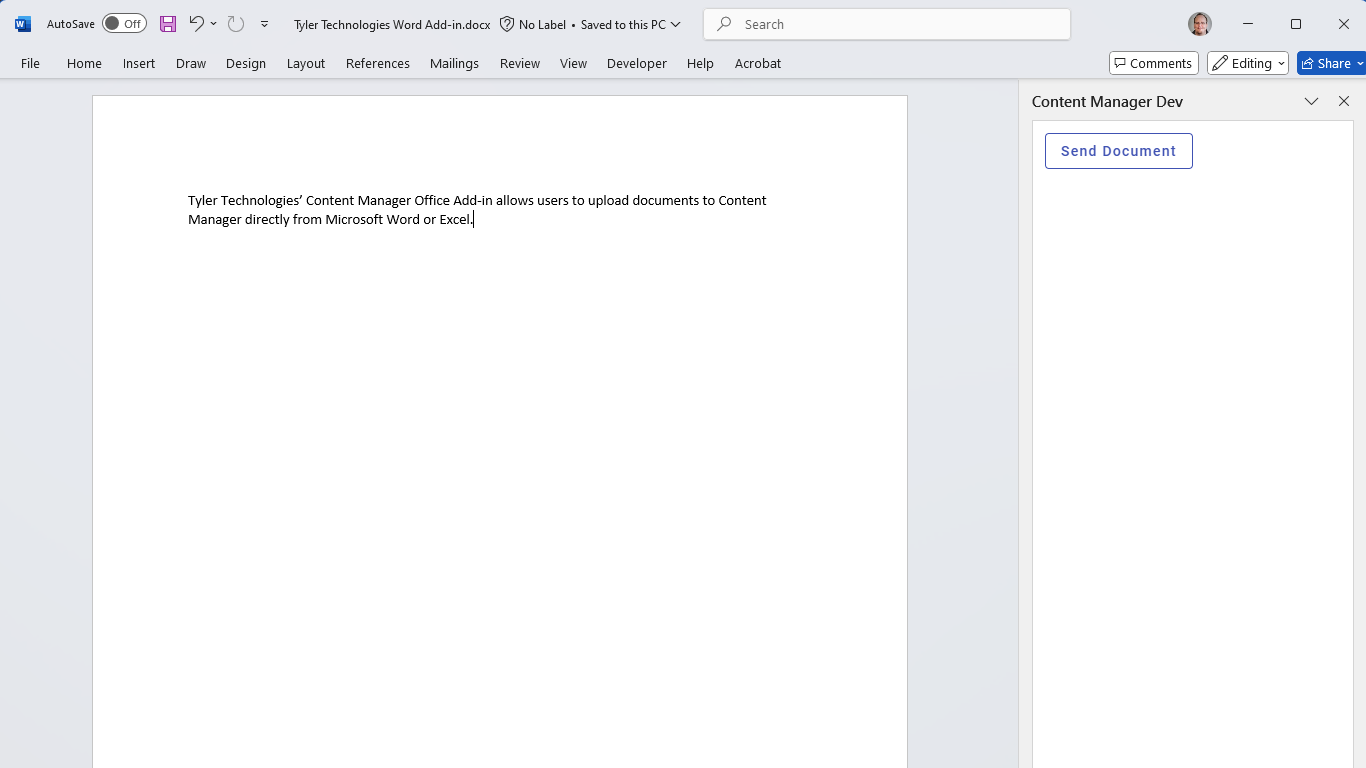This screenshot has width=1366, height=768.
Task: Undo the last action
Action: 196,24
